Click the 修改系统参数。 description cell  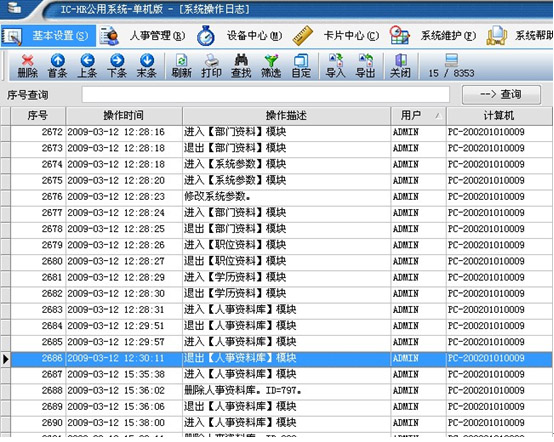[x=218, y=197]
